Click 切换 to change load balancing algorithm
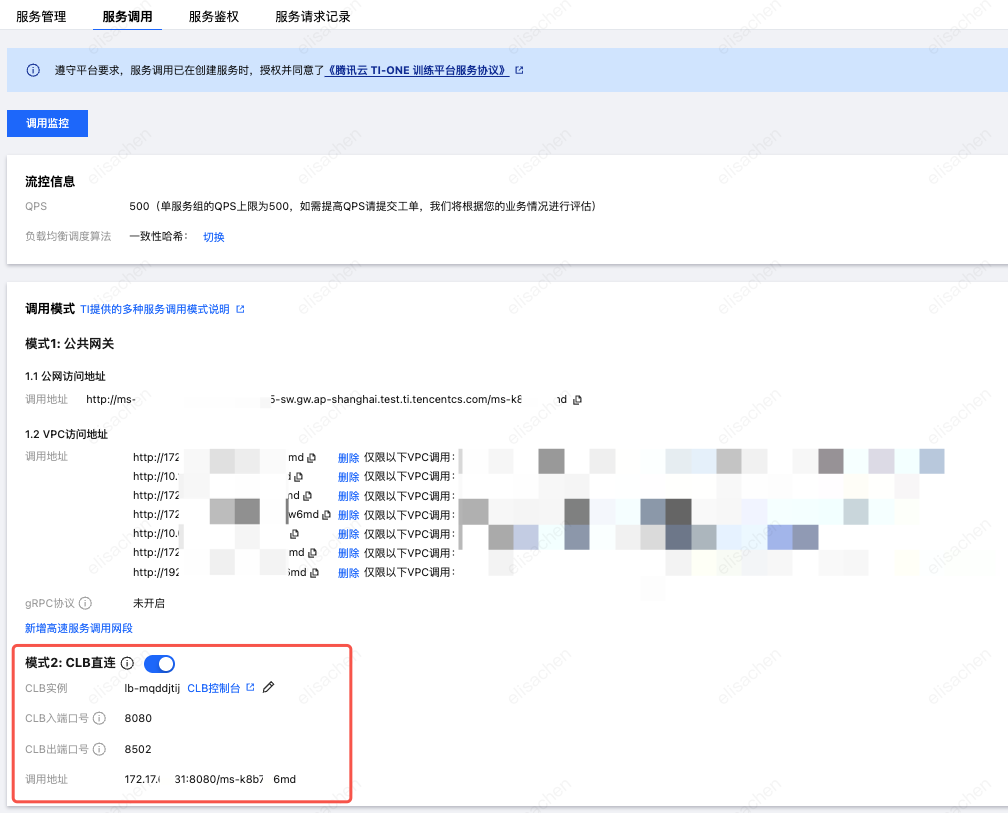The height and width of the screenshot is (813, 1008). [x=213, y=237]
